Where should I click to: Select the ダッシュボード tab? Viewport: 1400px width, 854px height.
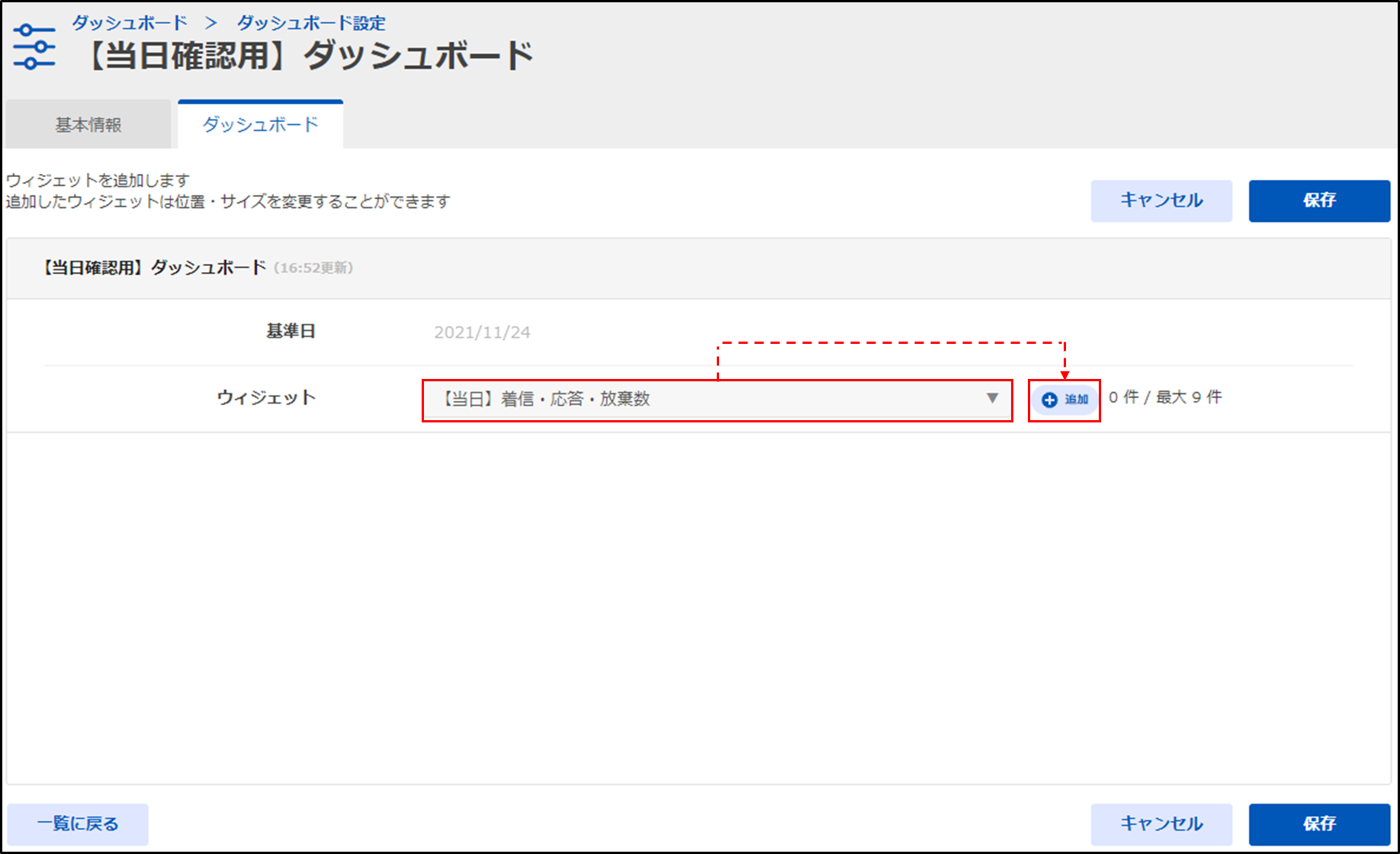(x=260, y=125)
